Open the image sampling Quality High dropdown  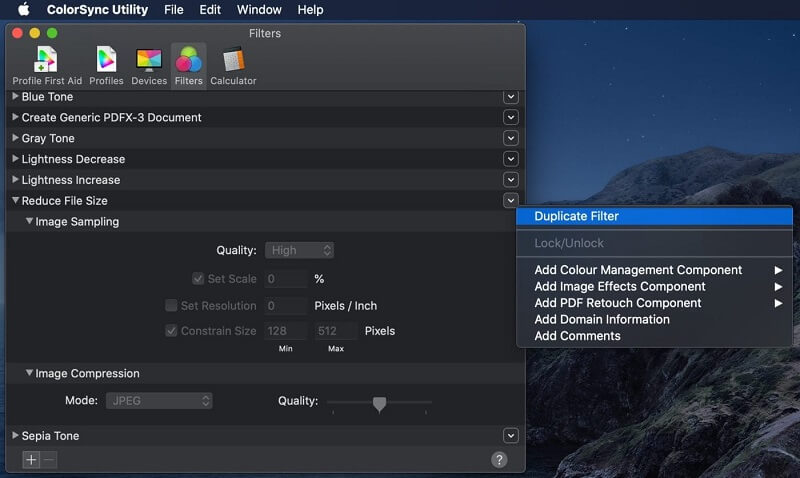click(299, 251)
